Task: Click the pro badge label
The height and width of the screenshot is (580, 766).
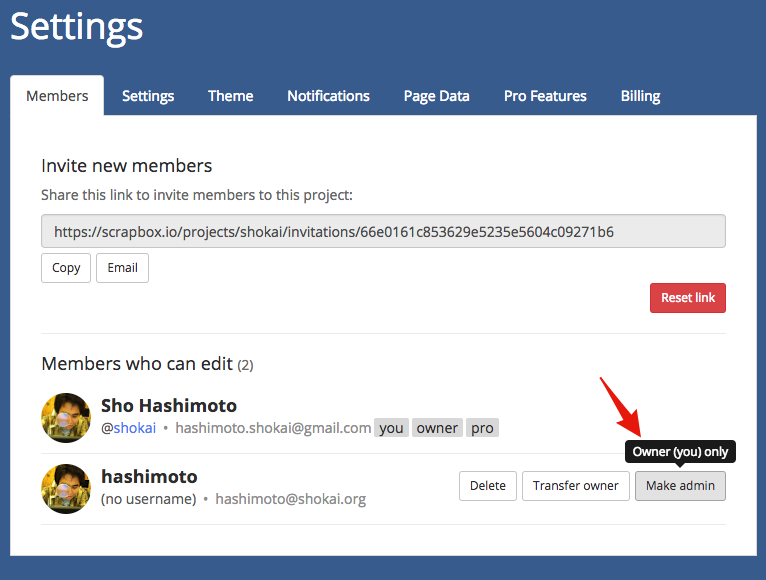Action: click(482, 428)
